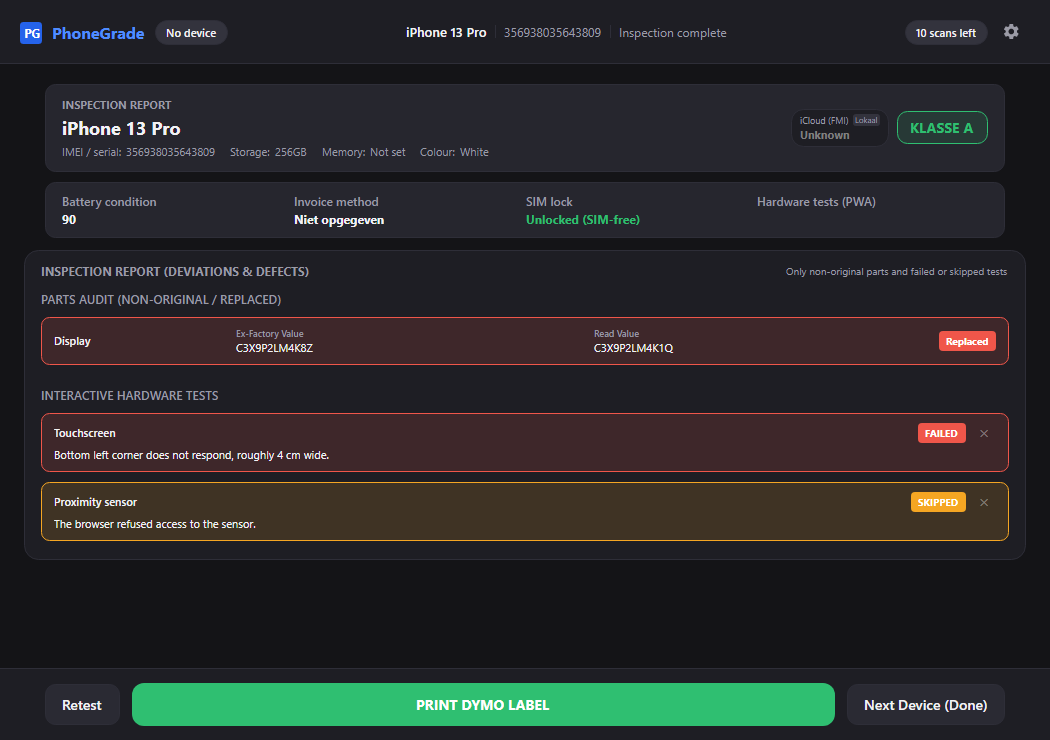Dismiss the Proximity sensor skipped row
1050x740 pixels.
pyautogui.click(x=984, y=502)
